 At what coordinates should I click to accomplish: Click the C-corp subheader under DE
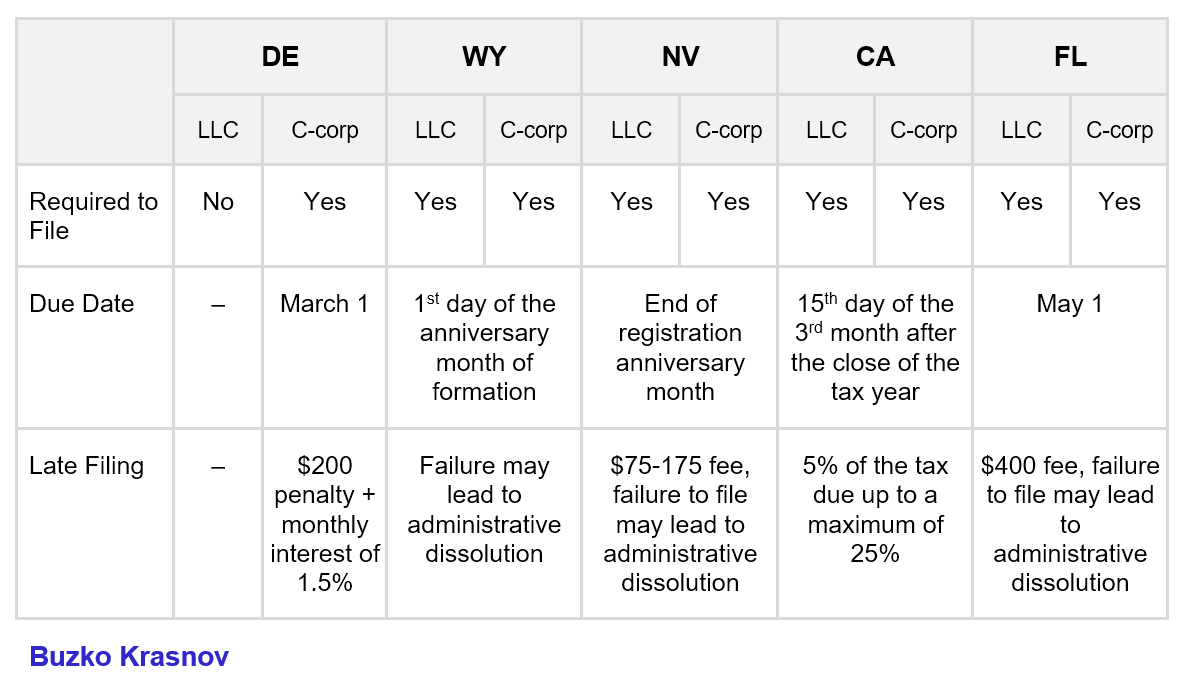325,130
